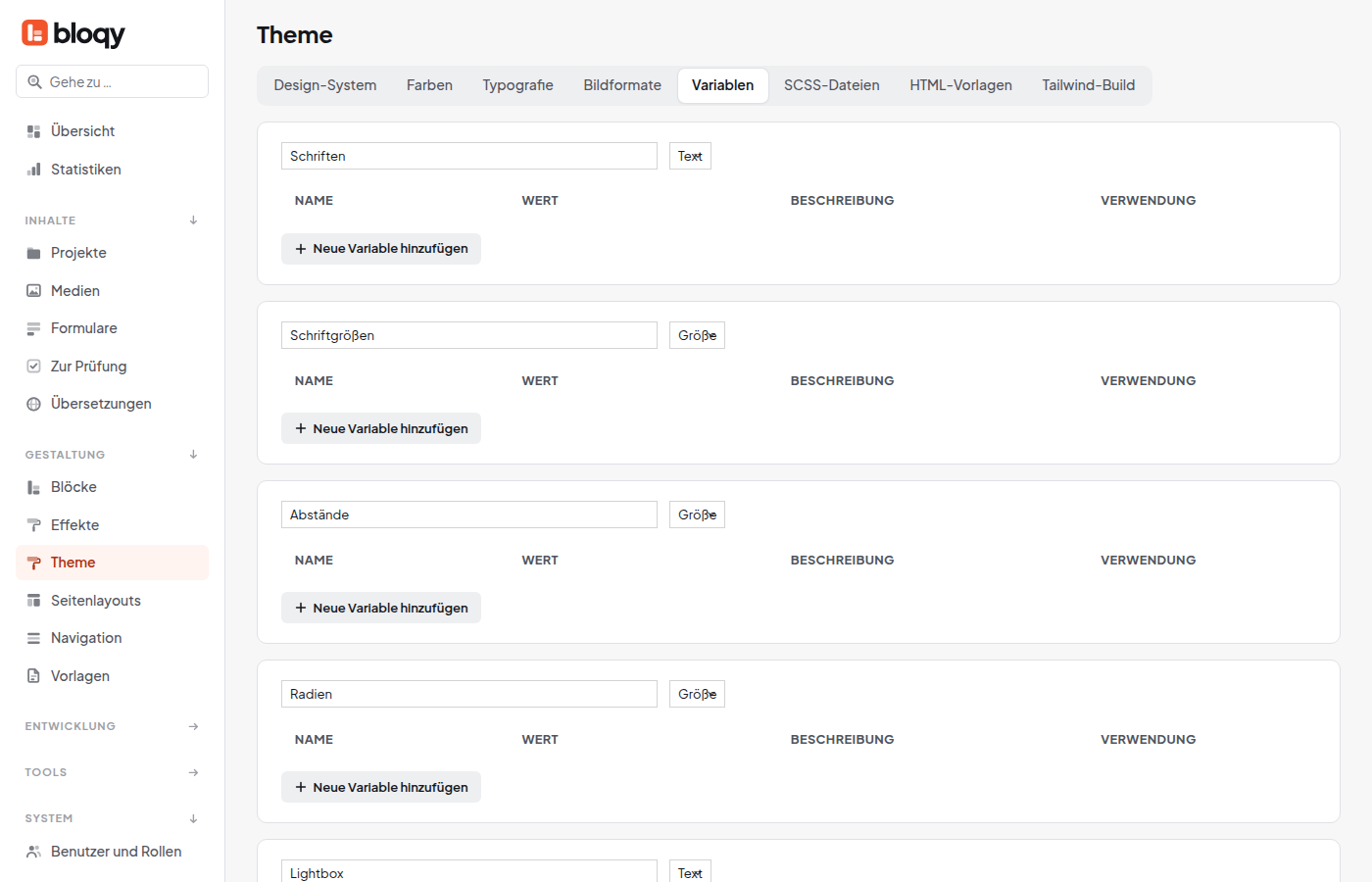
Task: Open the type dropdown for Schriftgrößen
Action: 697,335
